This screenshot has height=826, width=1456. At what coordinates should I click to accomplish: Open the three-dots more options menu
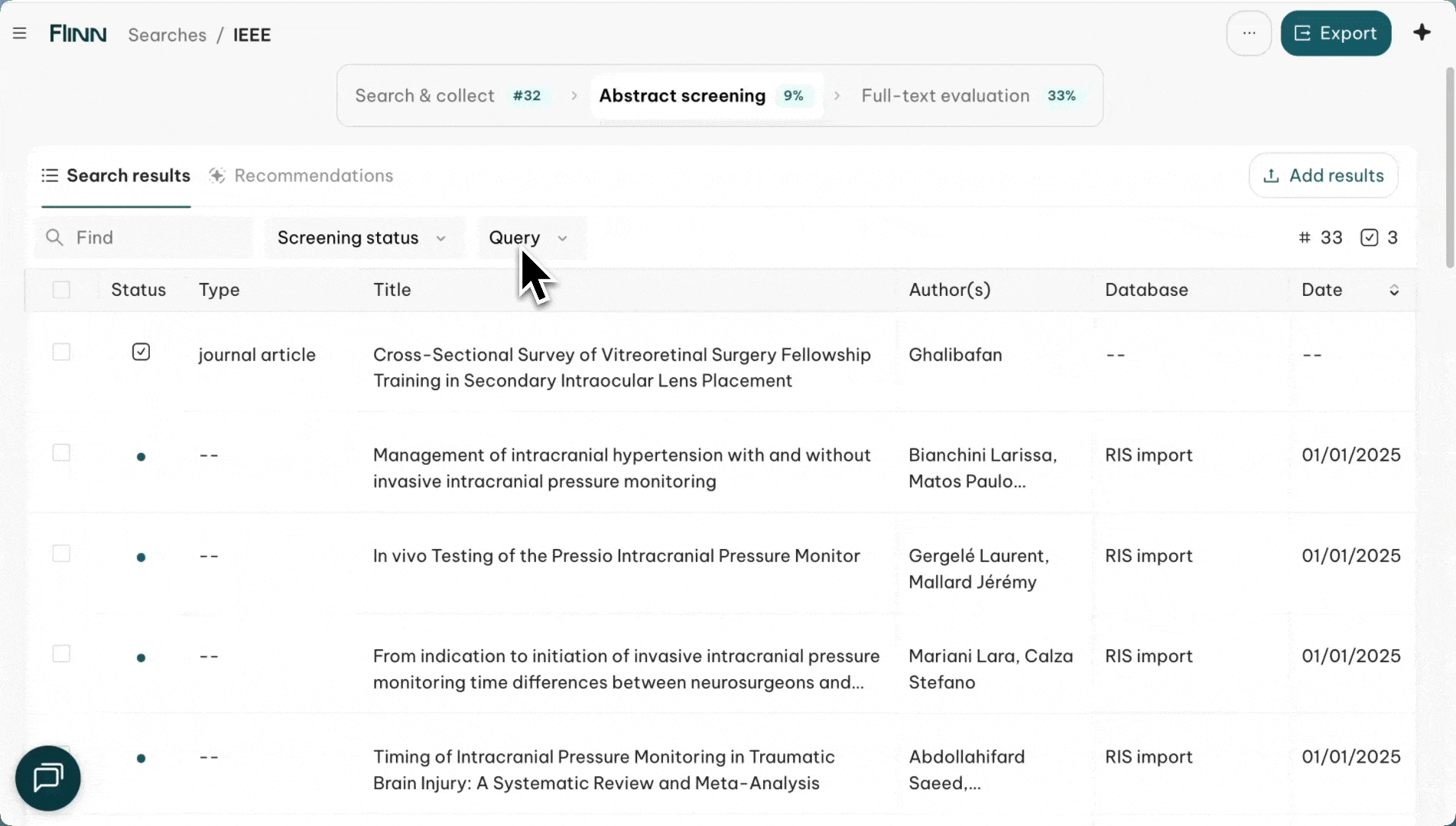[x=1249, y=34]
